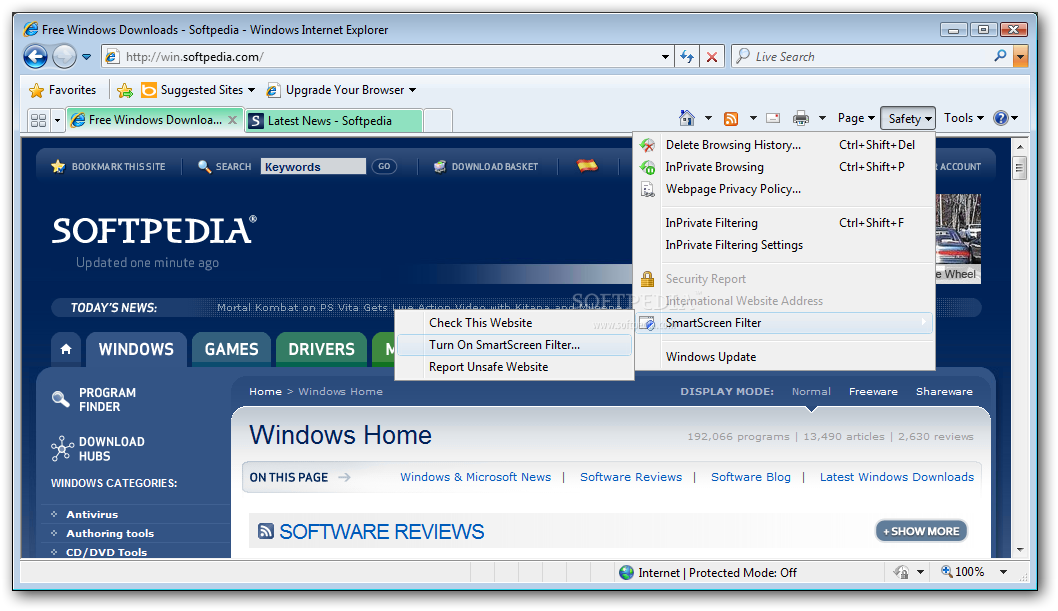The width and height of the screenshot is (1058, 611).
Task: Expand the address bar history dropdown arrow
Action: point(666,57)
